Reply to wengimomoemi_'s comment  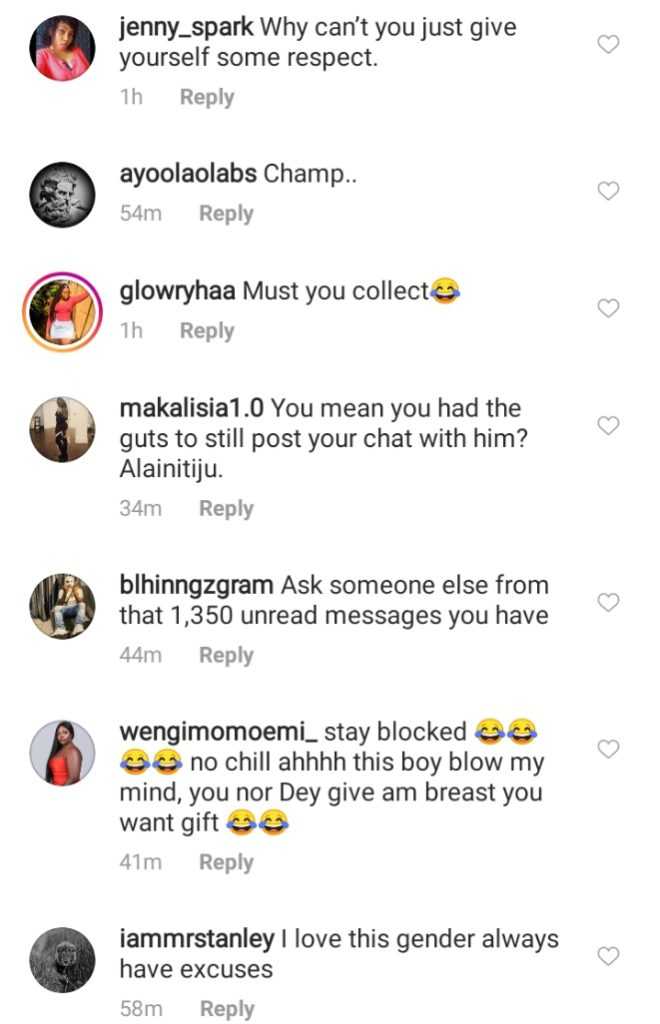coord(226,863)
